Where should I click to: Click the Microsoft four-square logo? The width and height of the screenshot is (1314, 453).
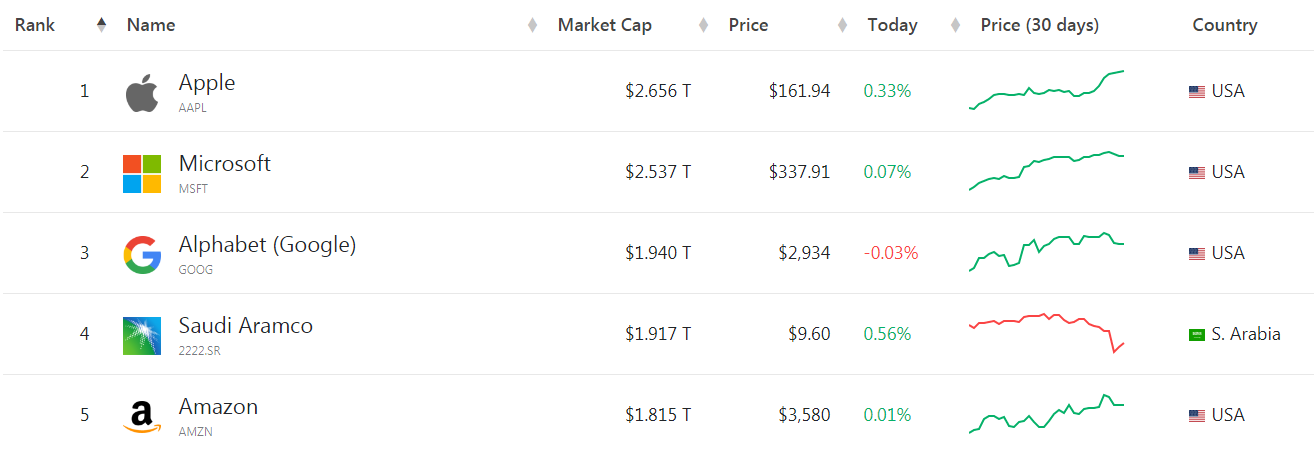(142, 173)
